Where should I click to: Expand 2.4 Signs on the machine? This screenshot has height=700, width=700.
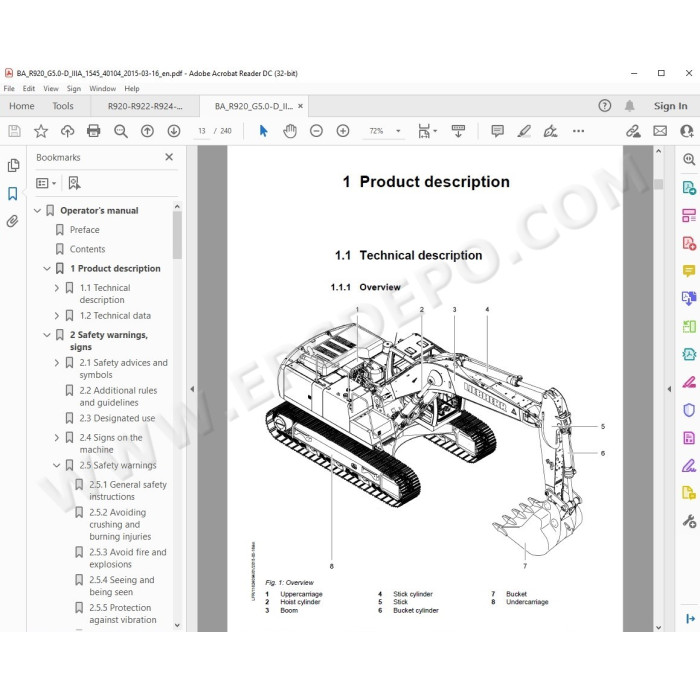[57, 438]
